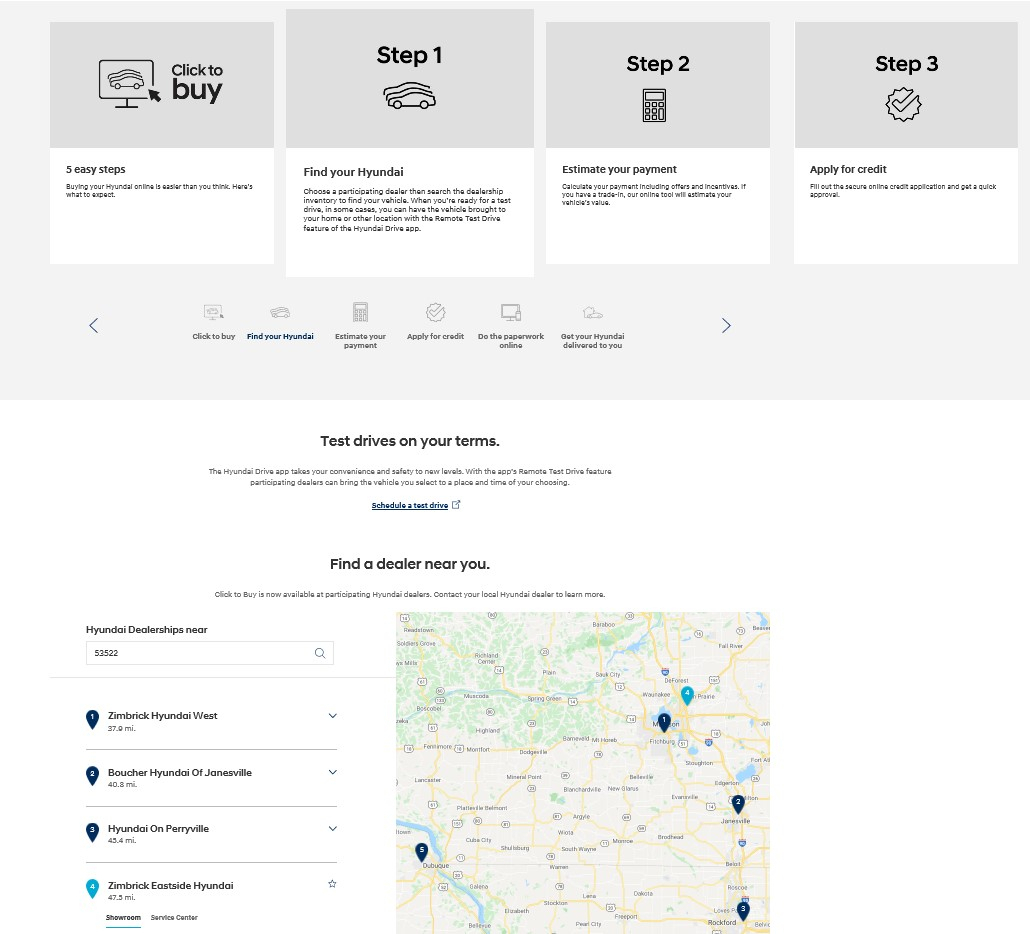Open the Zimbrick Hyundai West dealer name
The width and height of the screenshot is (1030, 934).
coord(162,715)
